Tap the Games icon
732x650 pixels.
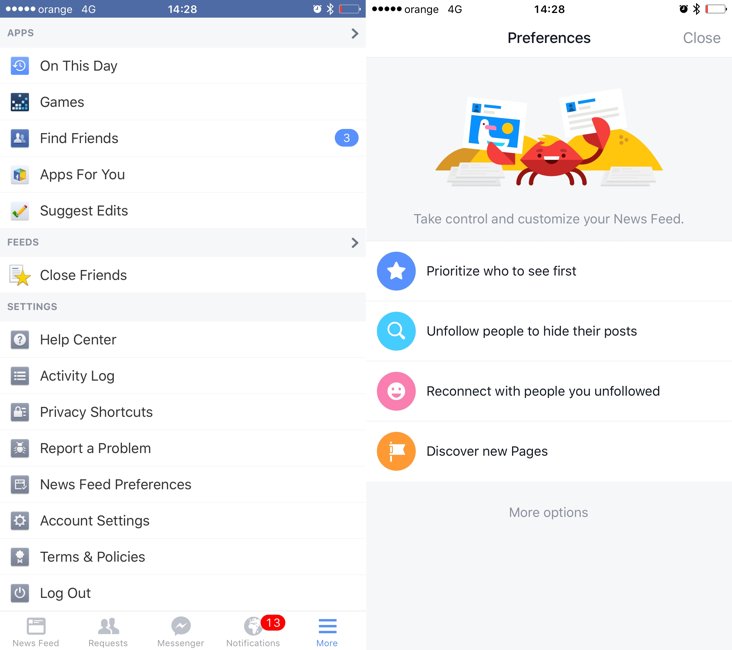coord(20,102)
